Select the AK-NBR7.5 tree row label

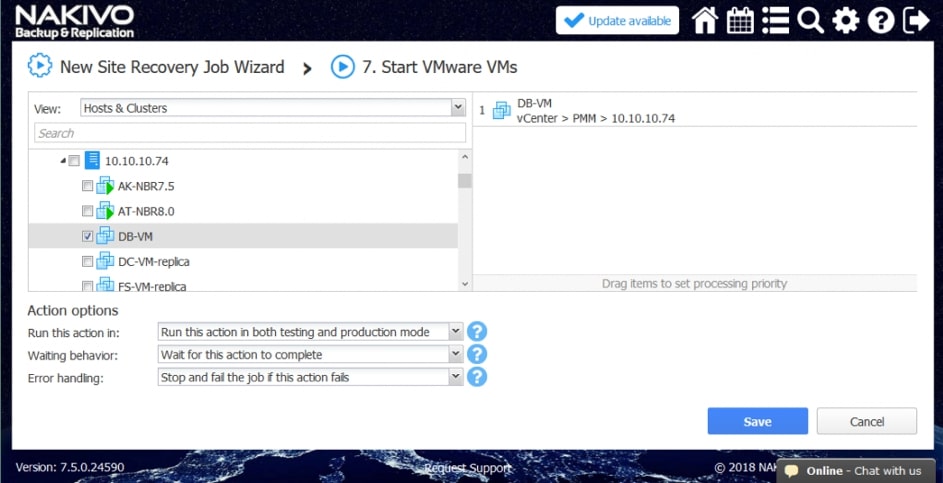coord(146,186)
